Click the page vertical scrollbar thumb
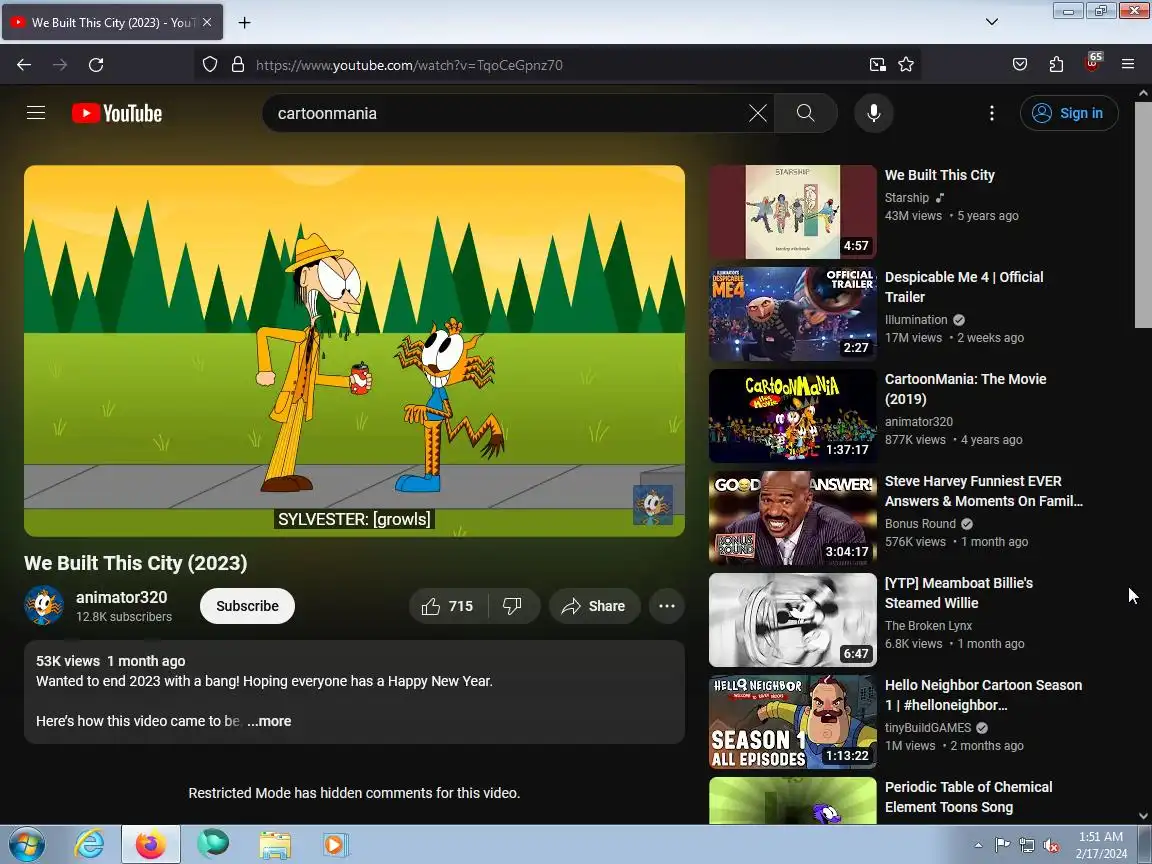Image resolution: width=1152 pixels, height=864 pixels. (x=1143, y=215)
